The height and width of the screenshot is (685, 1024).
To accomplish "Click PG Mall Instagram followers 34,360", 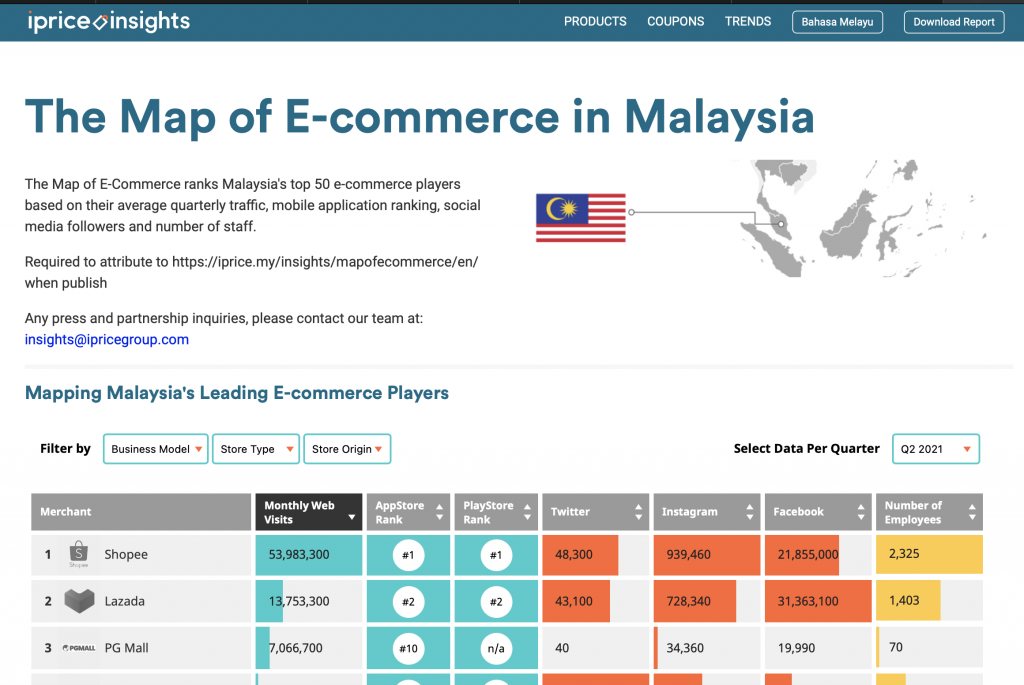I will [685, 648].
